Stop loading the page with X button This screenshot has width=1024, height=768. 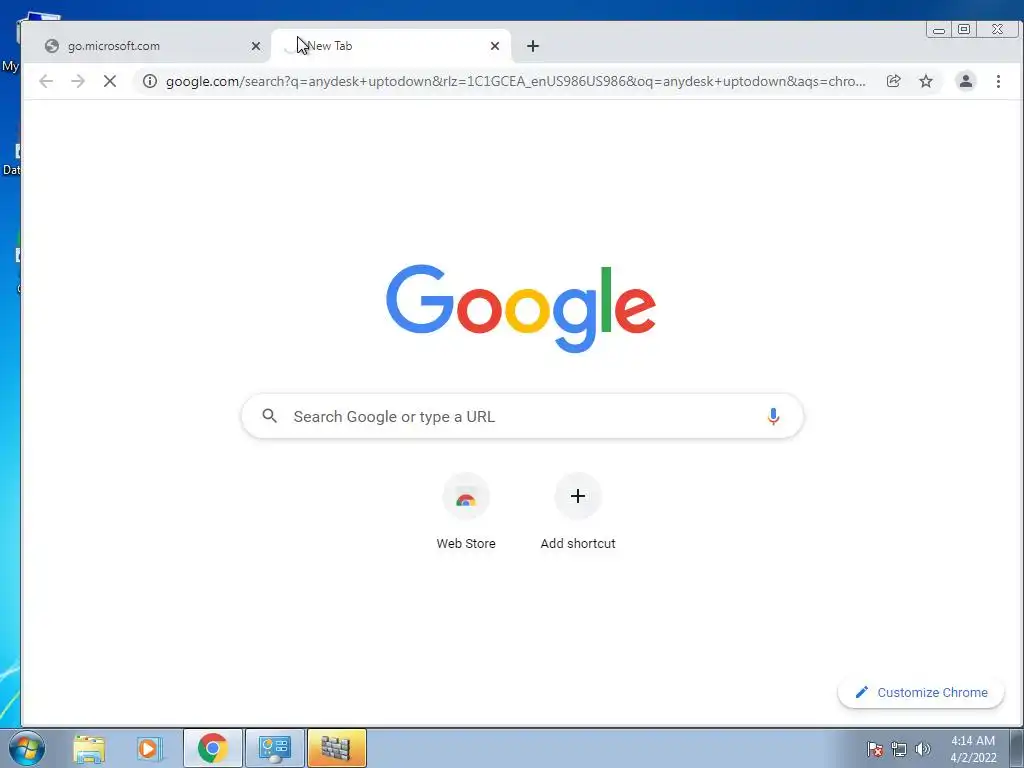click(x=110, y=81)
